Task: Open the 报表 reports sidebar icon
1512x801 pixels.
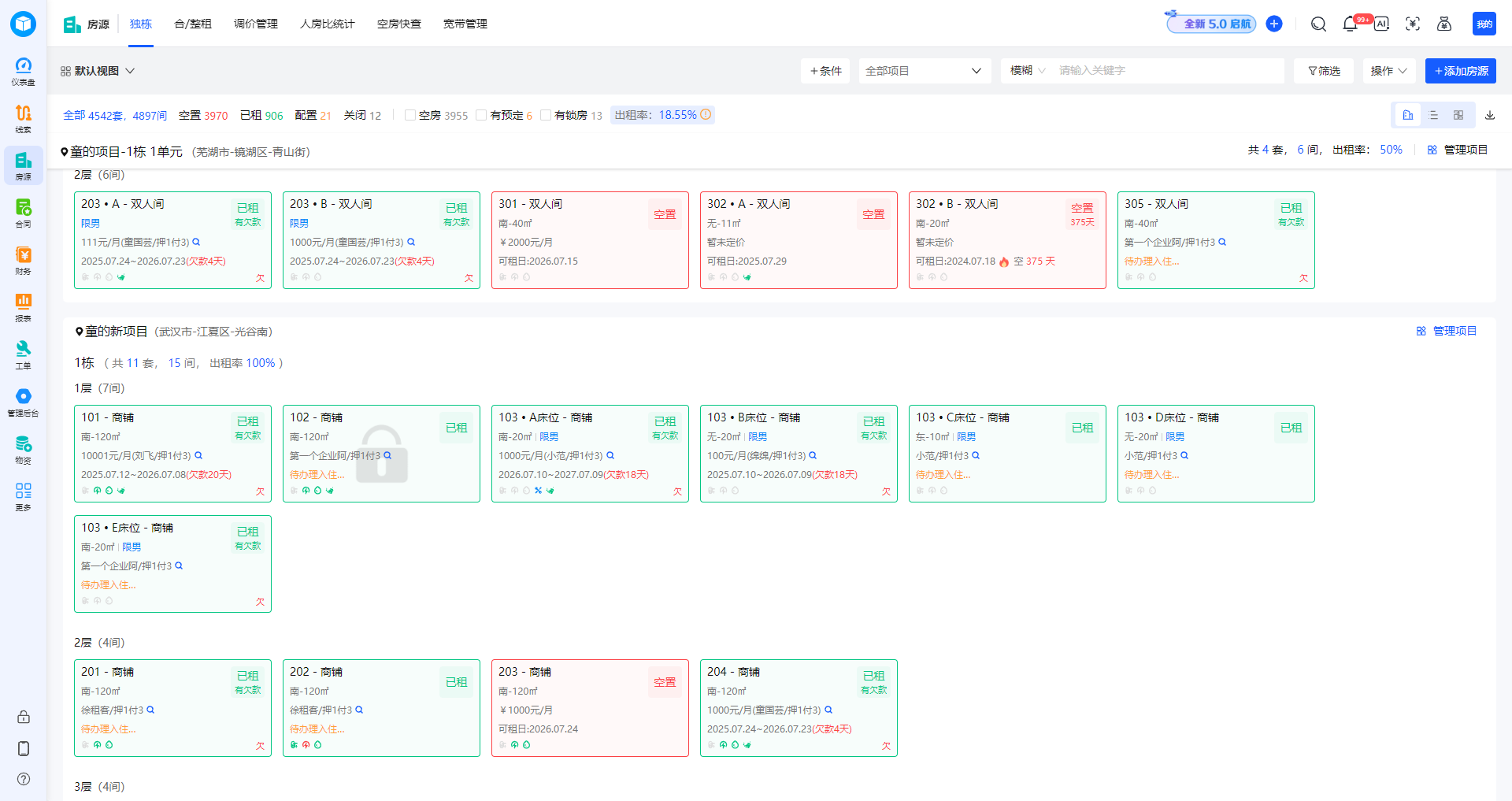Action: click(24, 307)
